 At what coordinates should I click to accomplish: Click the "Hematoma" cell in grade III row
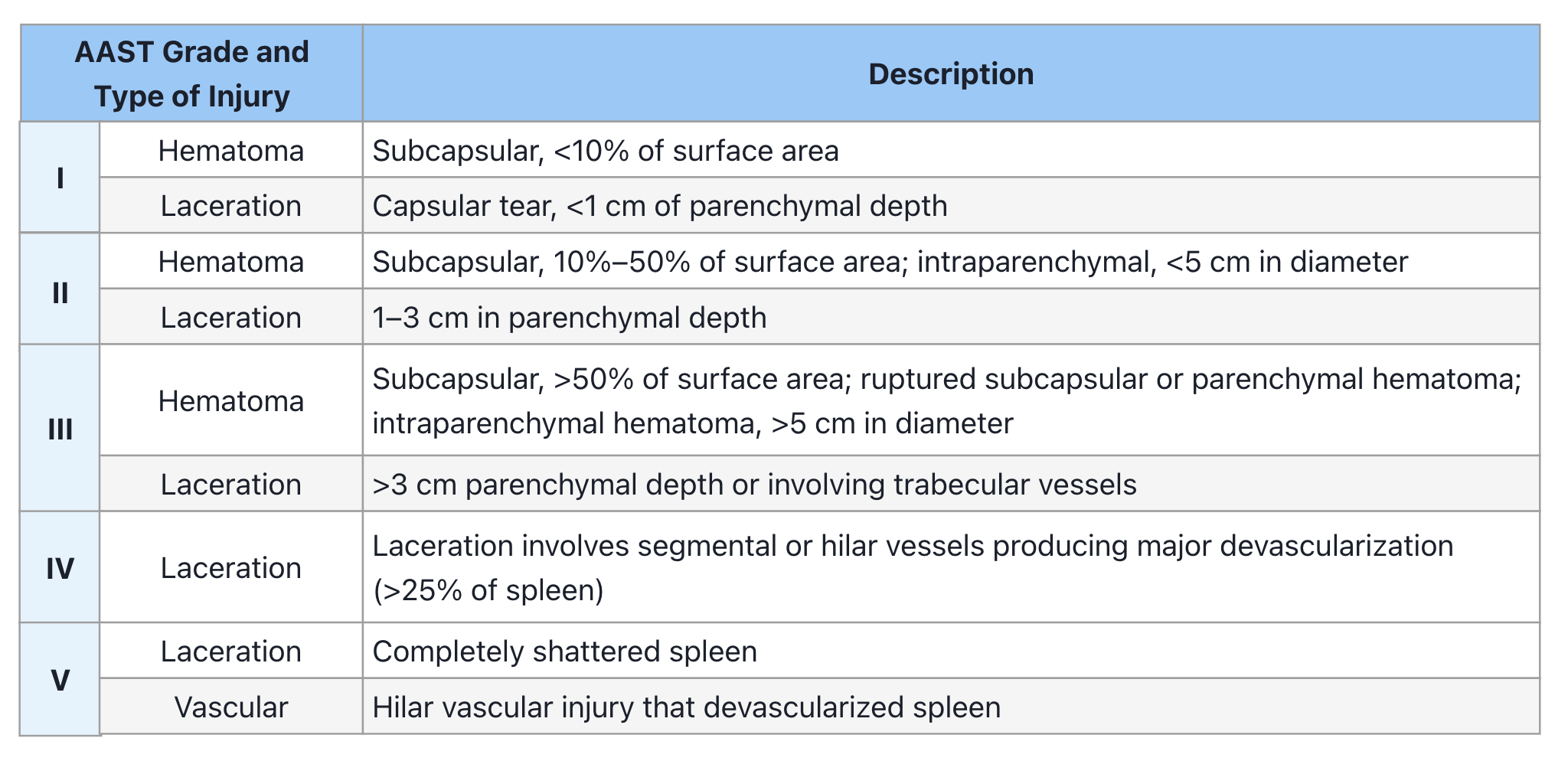230,401
